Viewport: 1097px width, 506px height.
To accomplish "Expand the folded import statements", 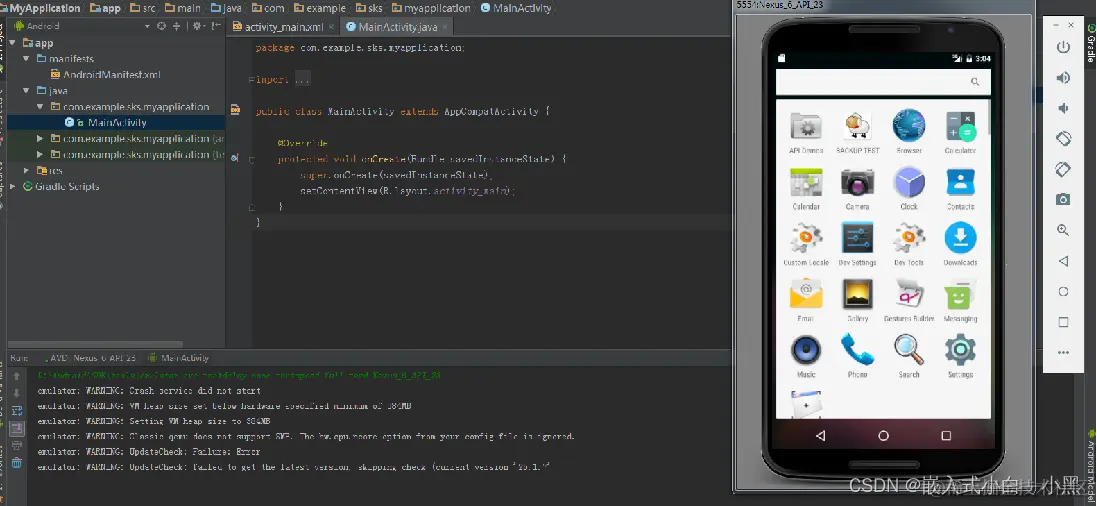I will tap(302, 80).
